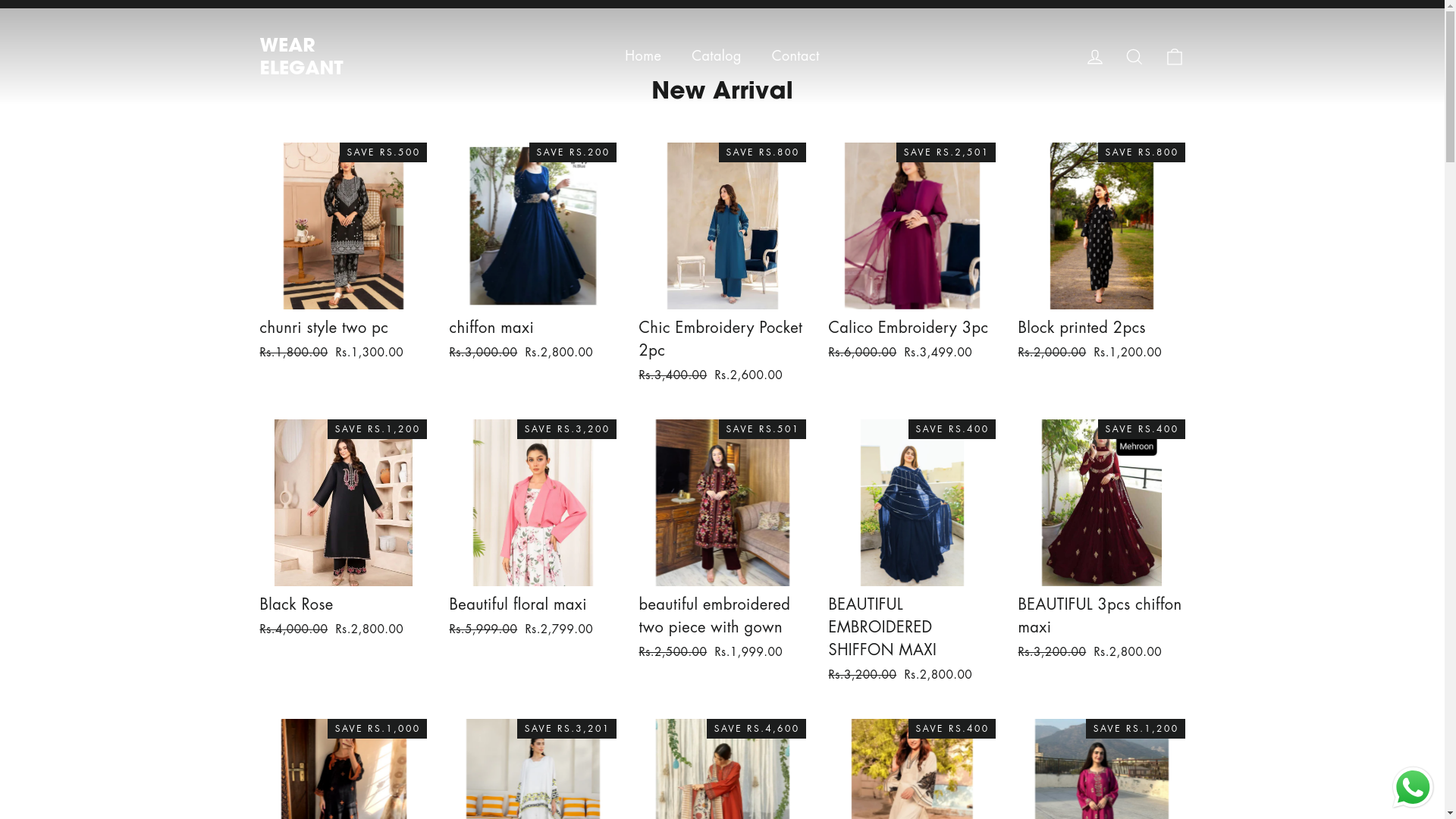Open Block printed 2pcs product image
This screenshot has width=1456, height=819.
[x=1101, y=226]
